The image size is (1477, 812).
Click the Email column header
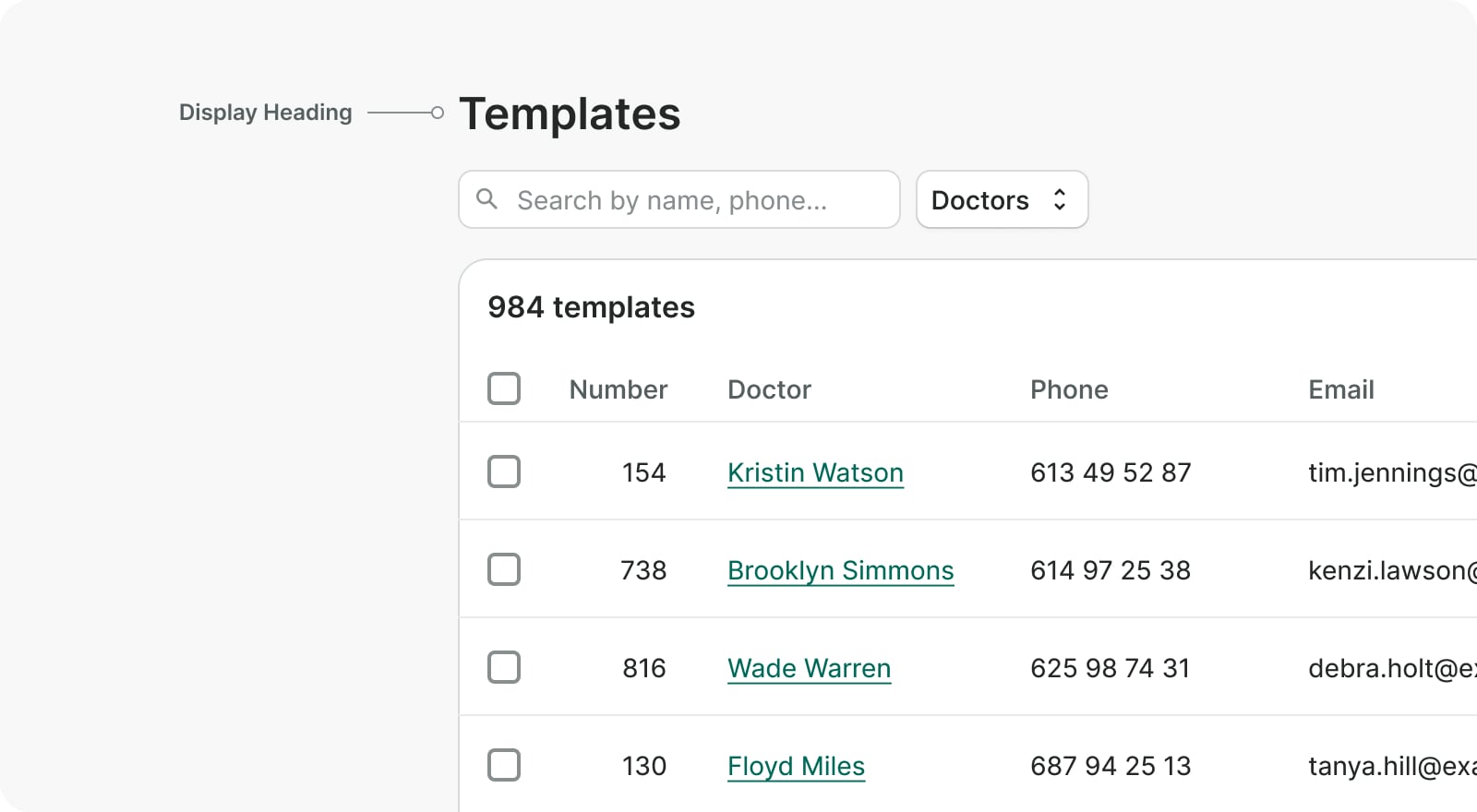point(1340,389)
